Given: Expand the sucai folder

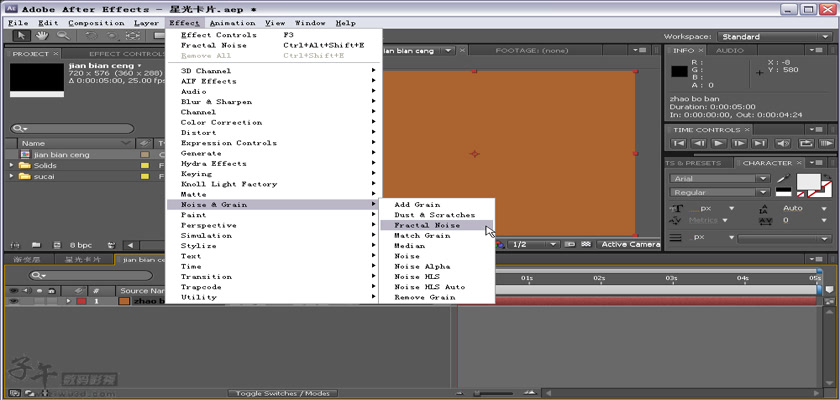Looking at the screenshot, I should (12, 176).
